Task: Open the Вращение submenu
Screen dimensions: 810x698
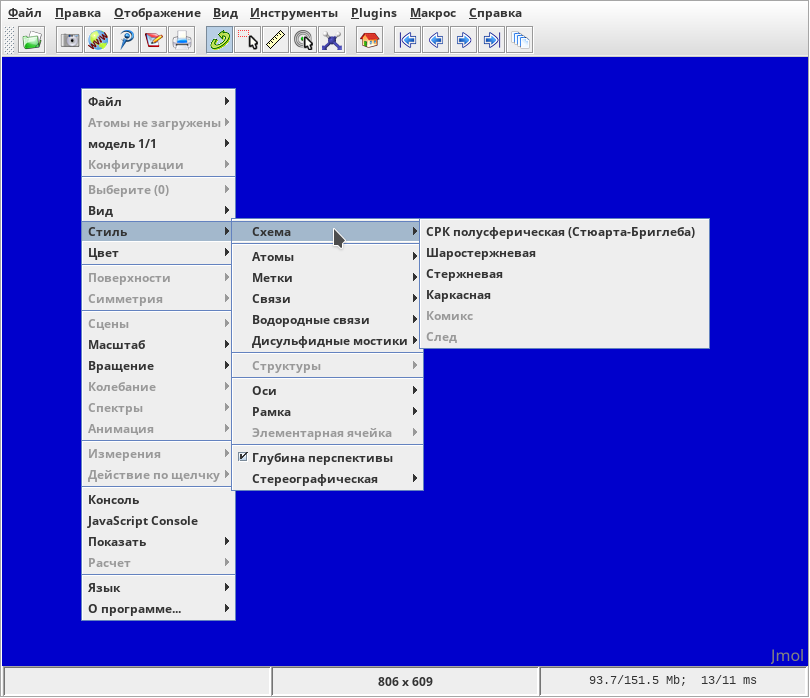Action: point(159,366)
